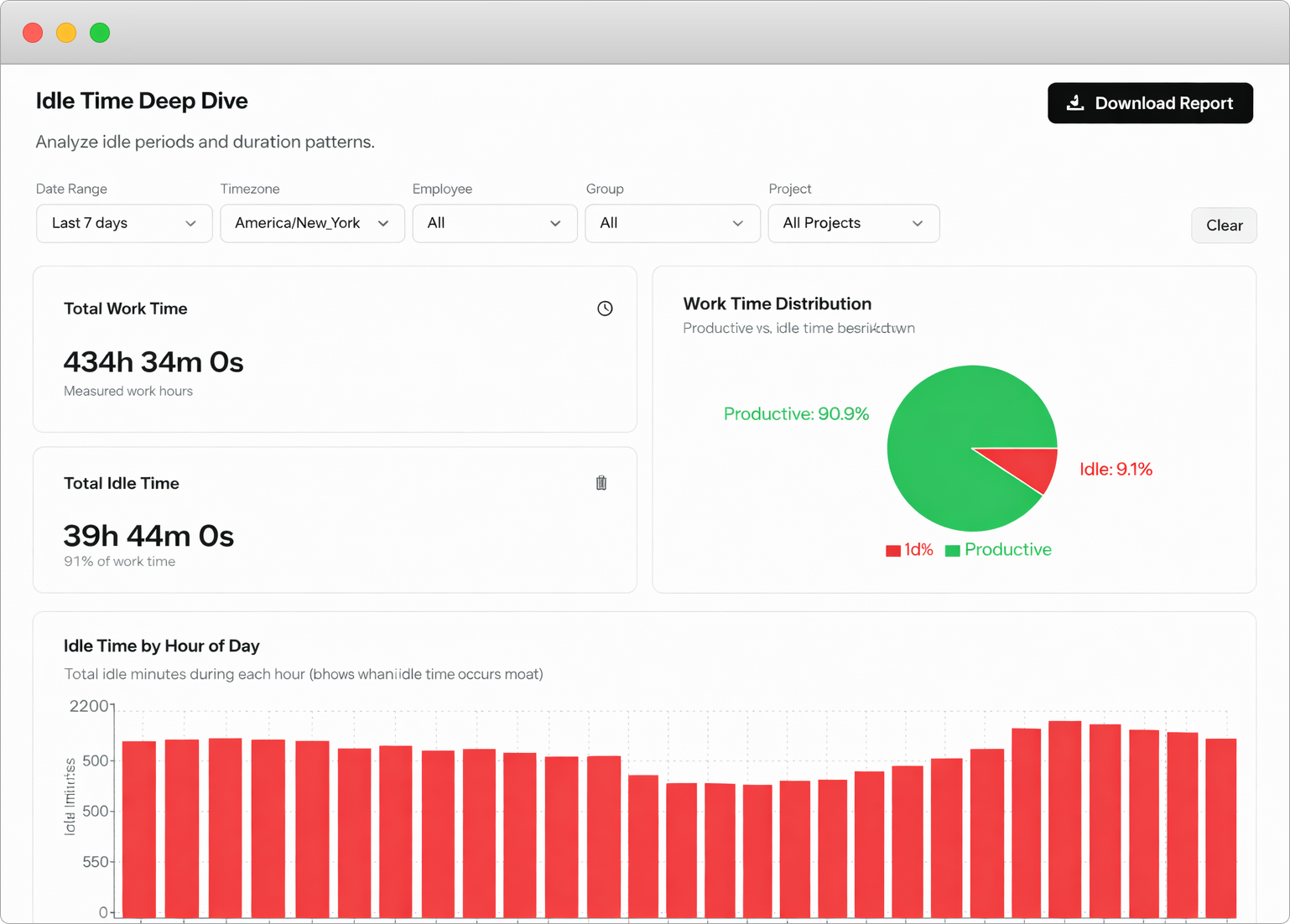Open the Date Range dropdown
The image size is (1290, 924).
124,223
